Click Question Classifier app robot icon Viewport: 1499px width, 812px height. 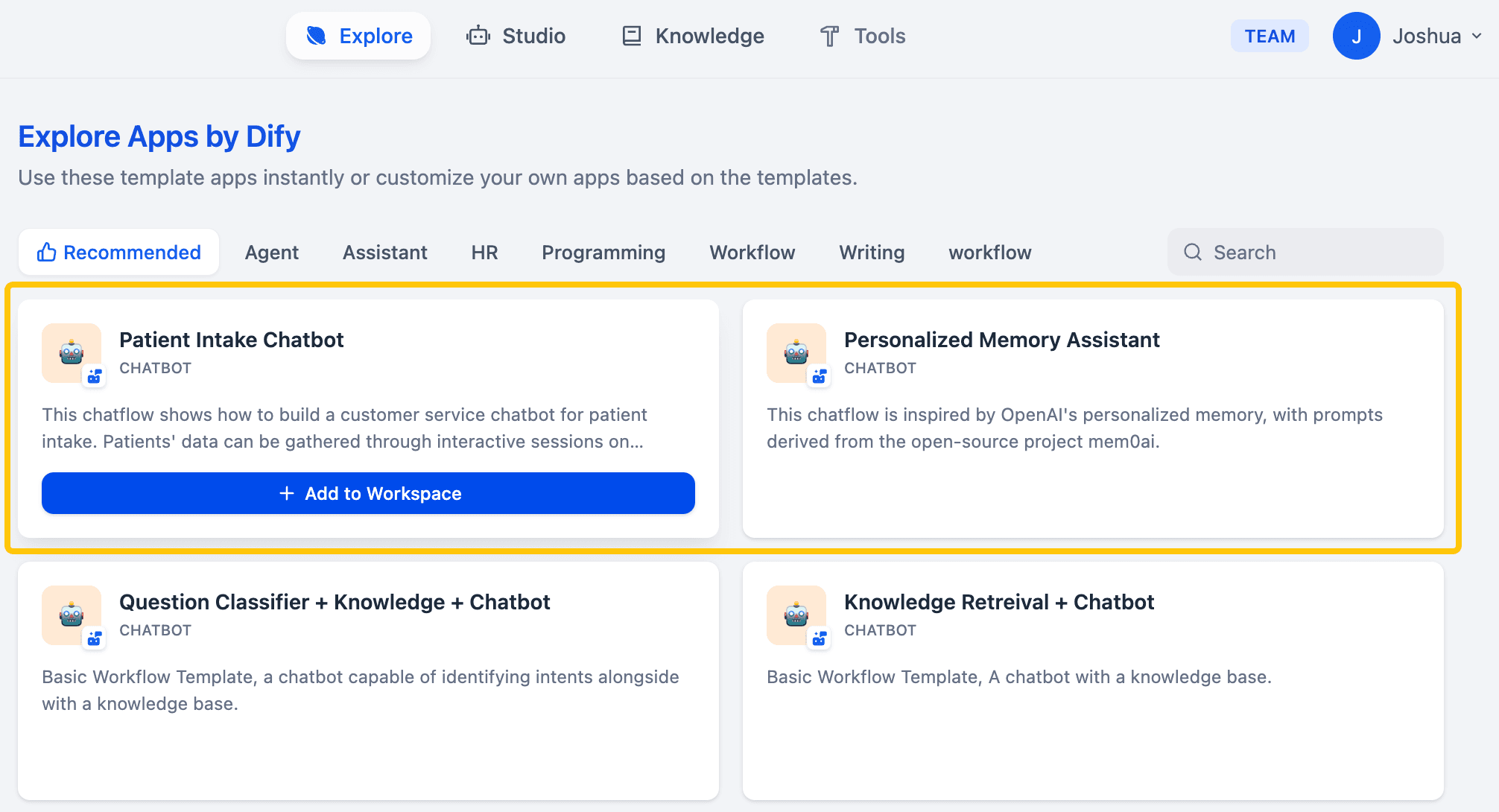[x=72, y=615]
